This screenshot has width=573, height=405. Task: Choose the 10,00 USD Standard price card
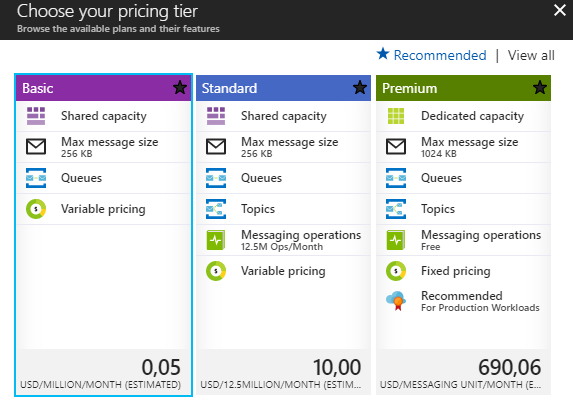click(283, 372)
